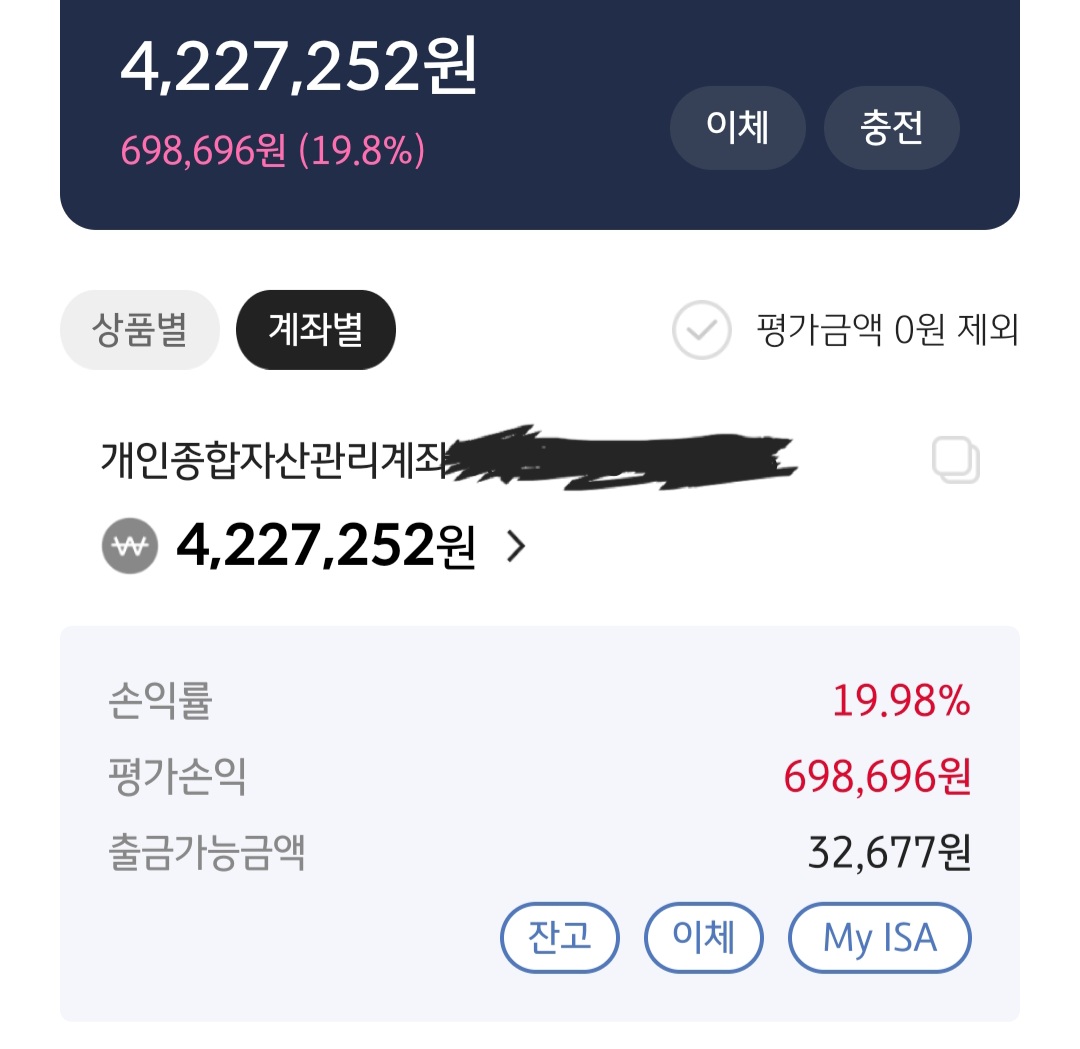
Task: Open the 잔고 balance button
Action: (x=560, y=938)
